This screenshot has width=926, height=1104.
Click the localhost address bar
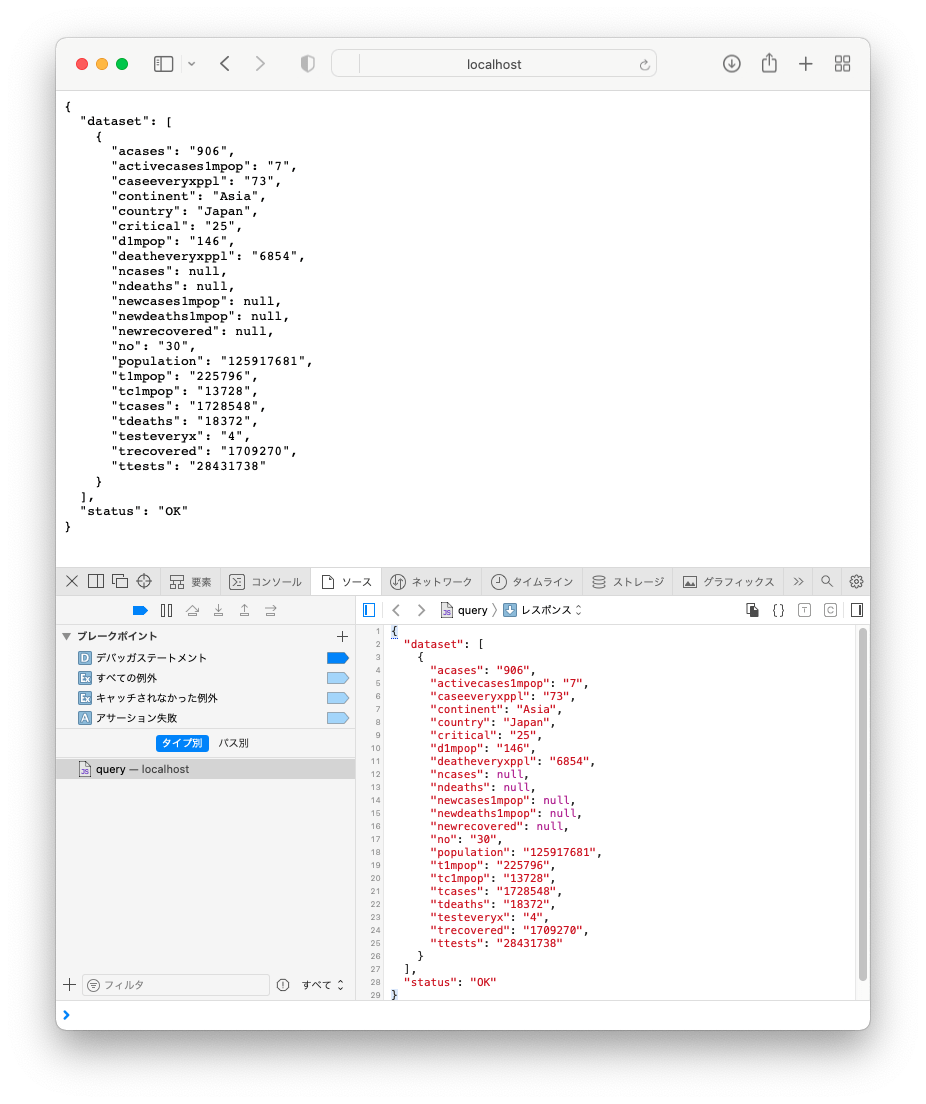click(x=494, y=64)
